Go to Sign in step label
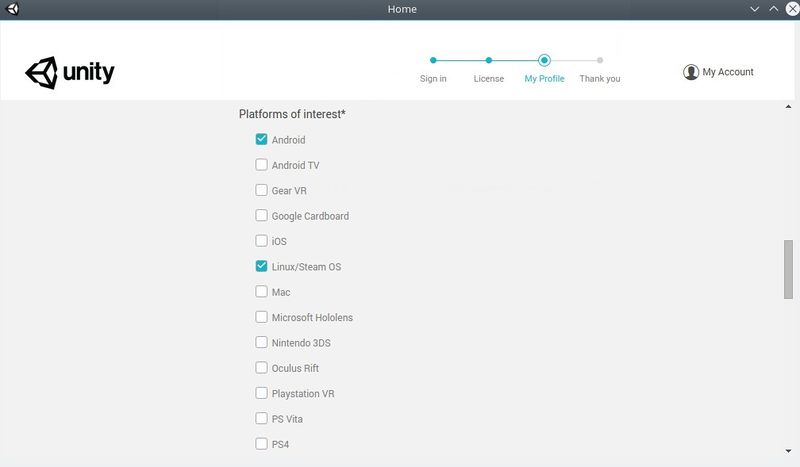 click(x=433, y=79)
